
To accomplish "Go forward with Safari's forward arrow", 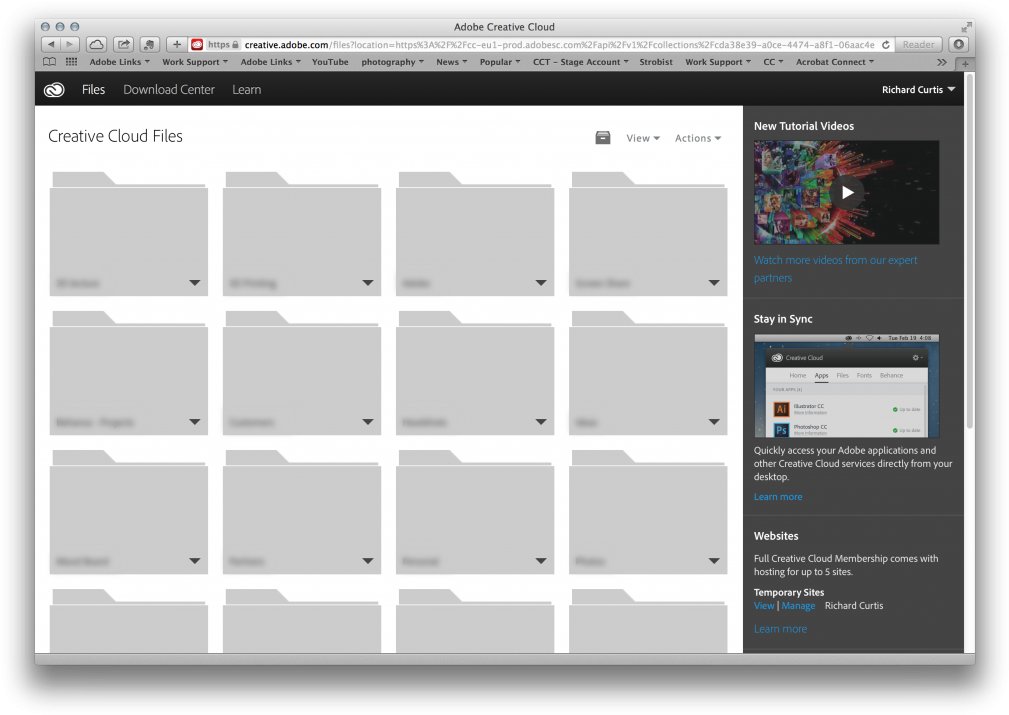I will 69,44.
